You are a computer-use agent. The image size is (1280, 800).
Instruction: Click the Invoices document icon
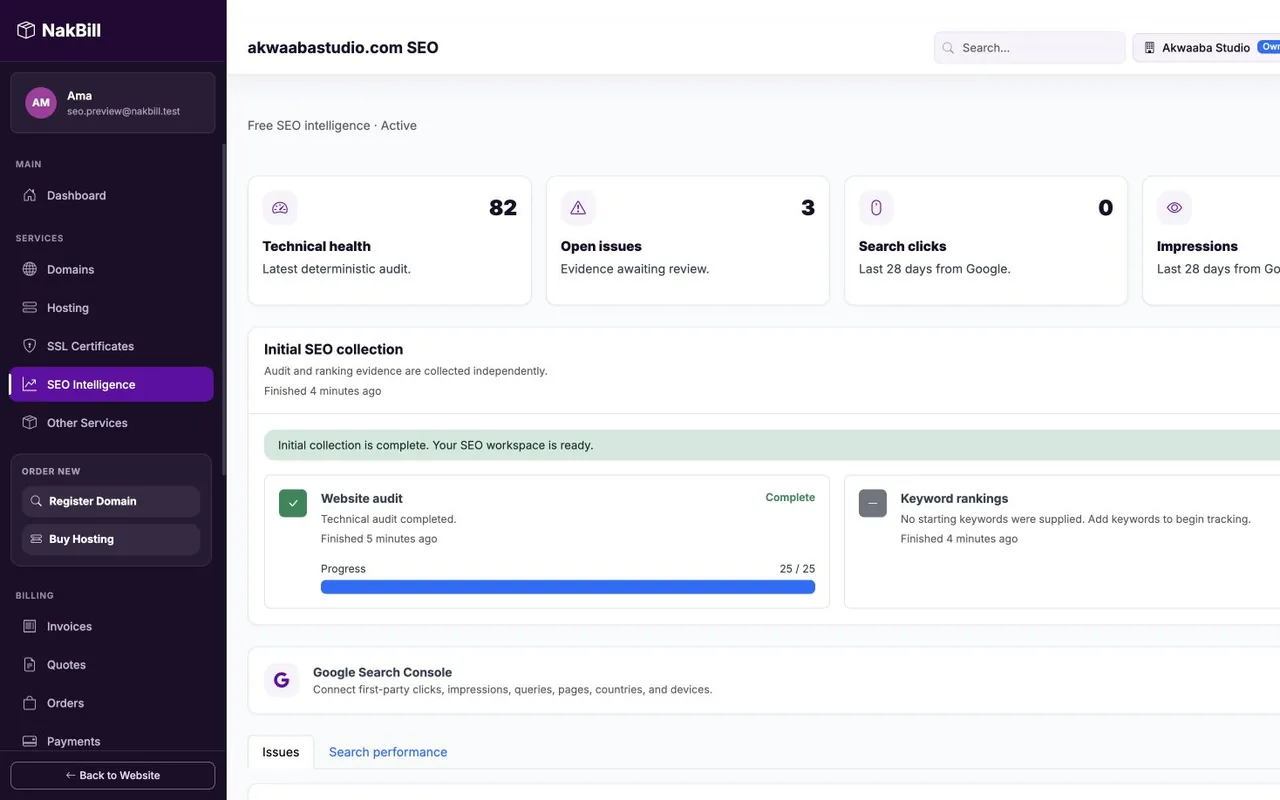click(x=30, y=626)
